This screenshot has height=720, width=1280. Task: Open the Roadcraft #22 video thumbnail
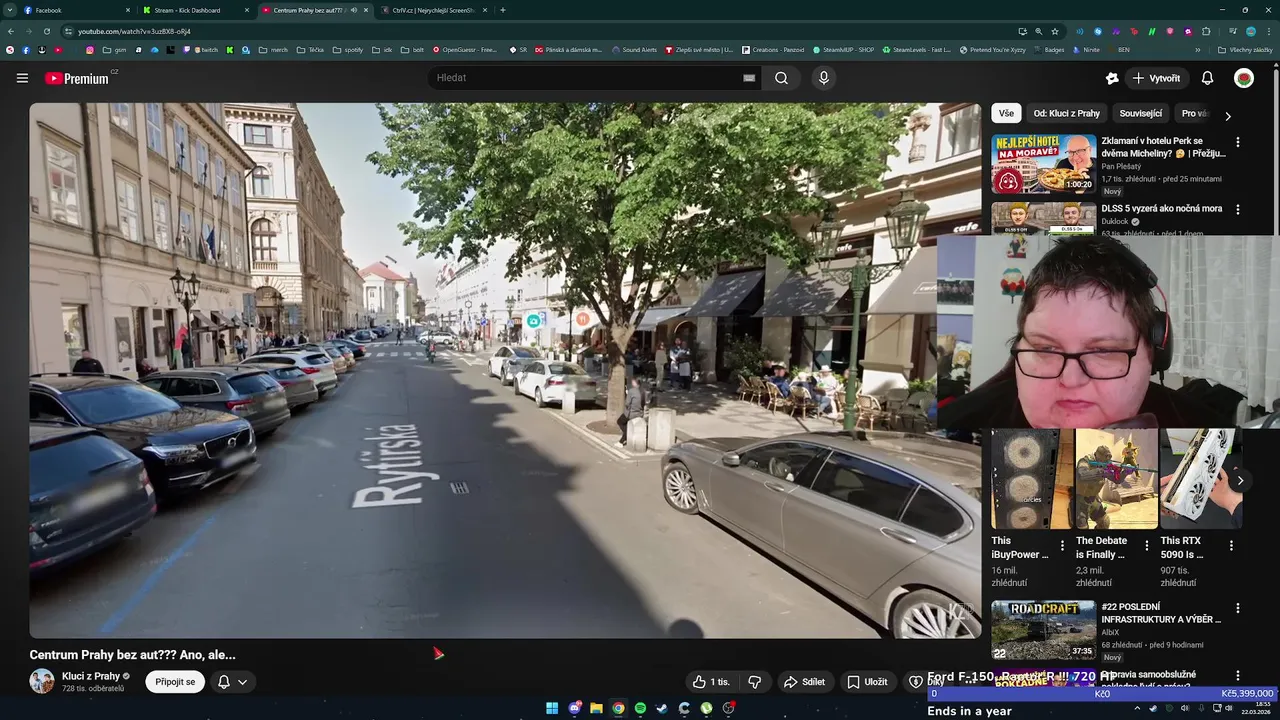click(1044, 629)
